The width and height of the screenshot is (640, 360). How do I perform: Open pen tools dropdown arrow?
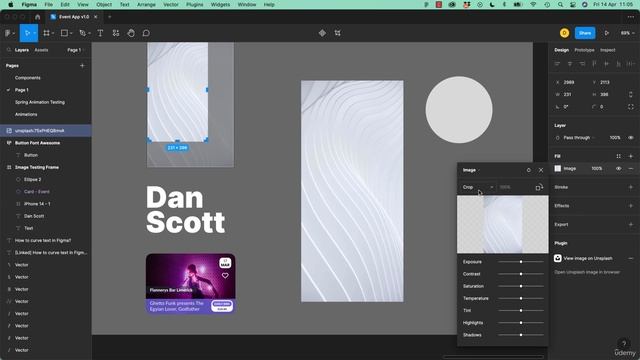pyautogui.click(x=89, y=33)
